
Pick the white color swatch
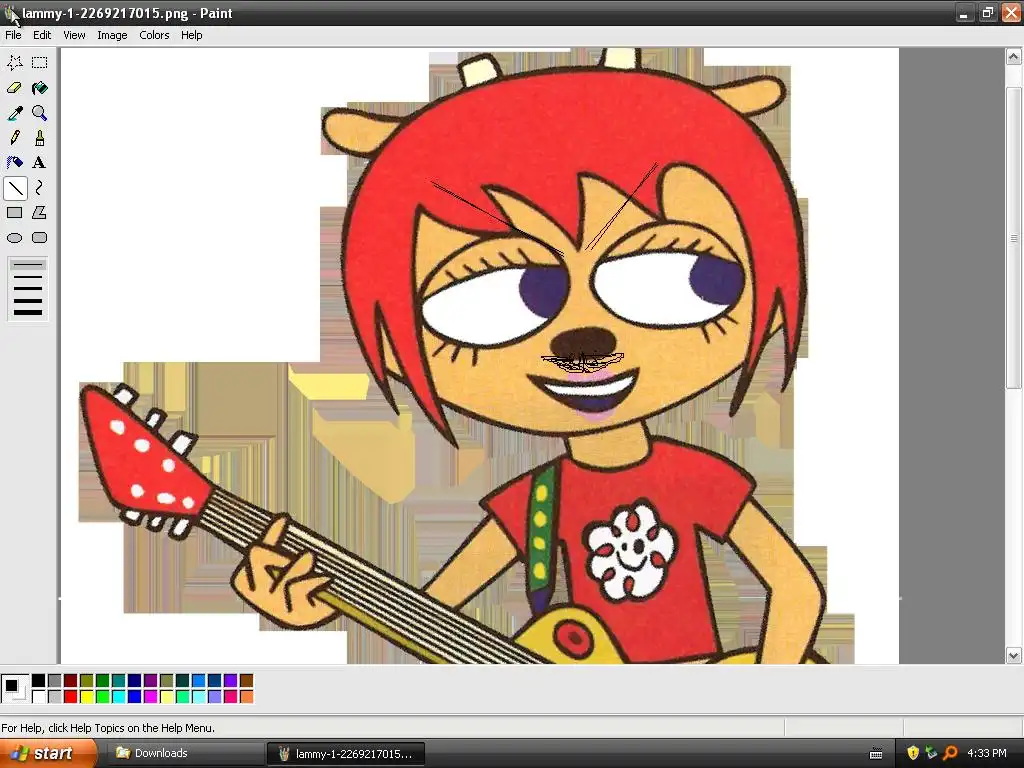click(x=39, y=697)
